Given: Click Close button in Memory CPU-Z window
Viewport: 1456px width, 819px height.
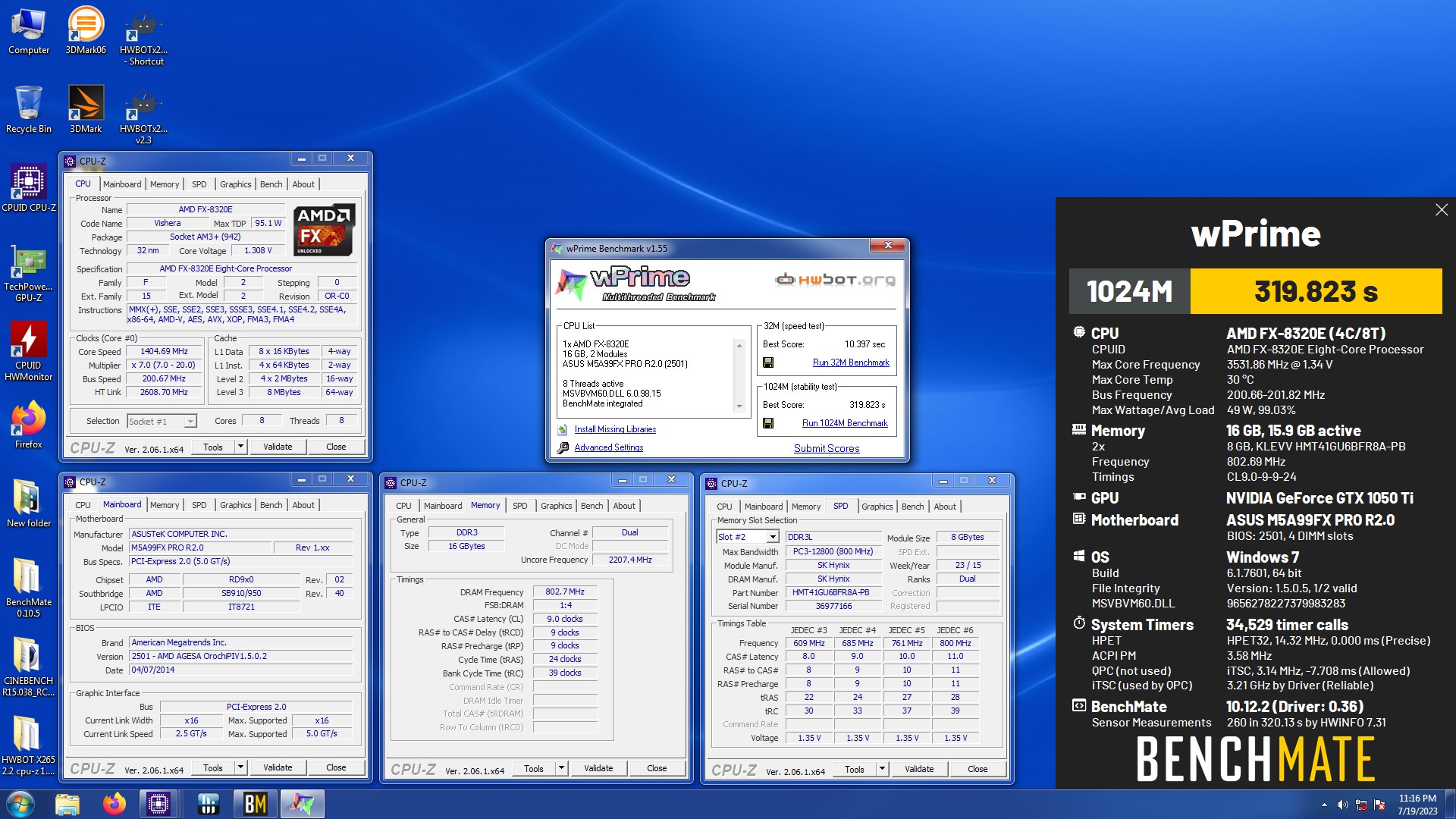Looking at the screenshot, I should tap(657, 769).
